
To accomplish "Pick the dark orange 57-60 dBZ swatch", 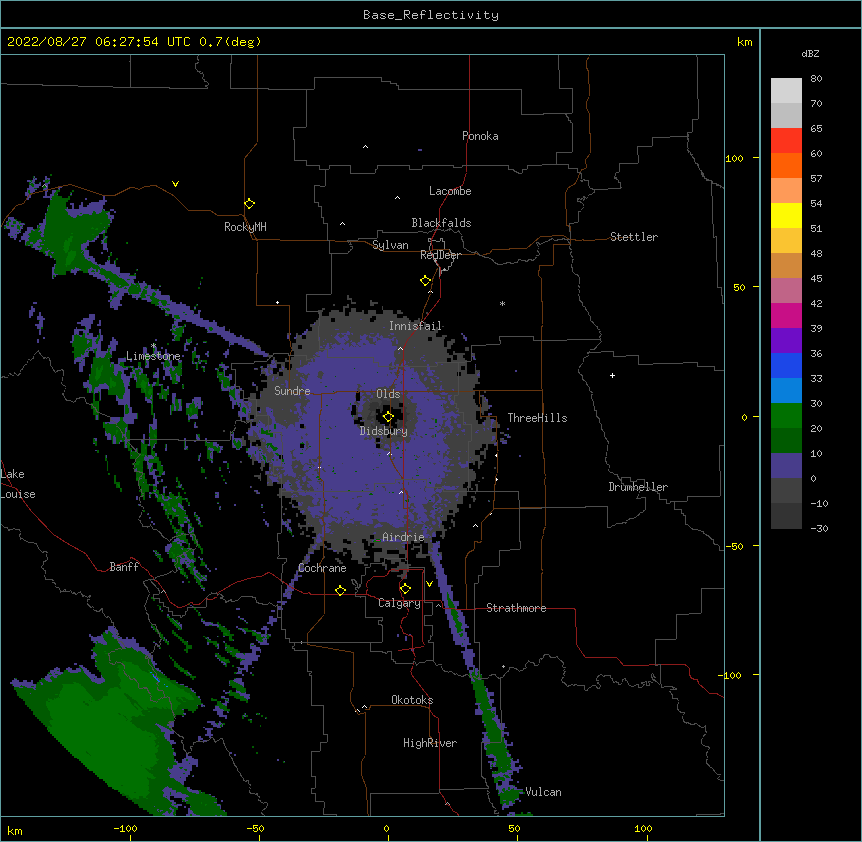I will pos(786,165).
